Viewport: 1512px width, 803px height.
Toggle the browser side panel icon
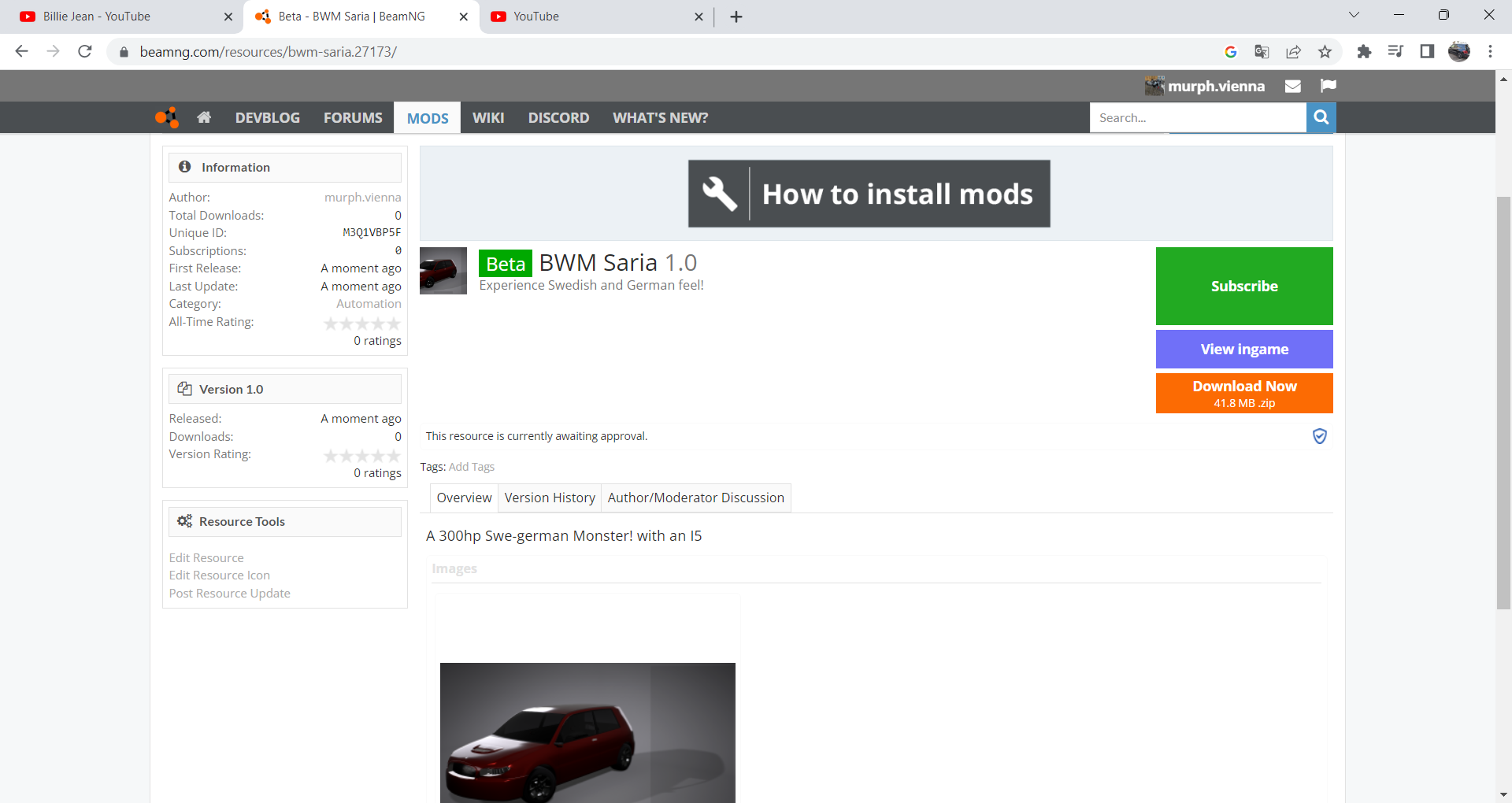tap(1427, 52)
